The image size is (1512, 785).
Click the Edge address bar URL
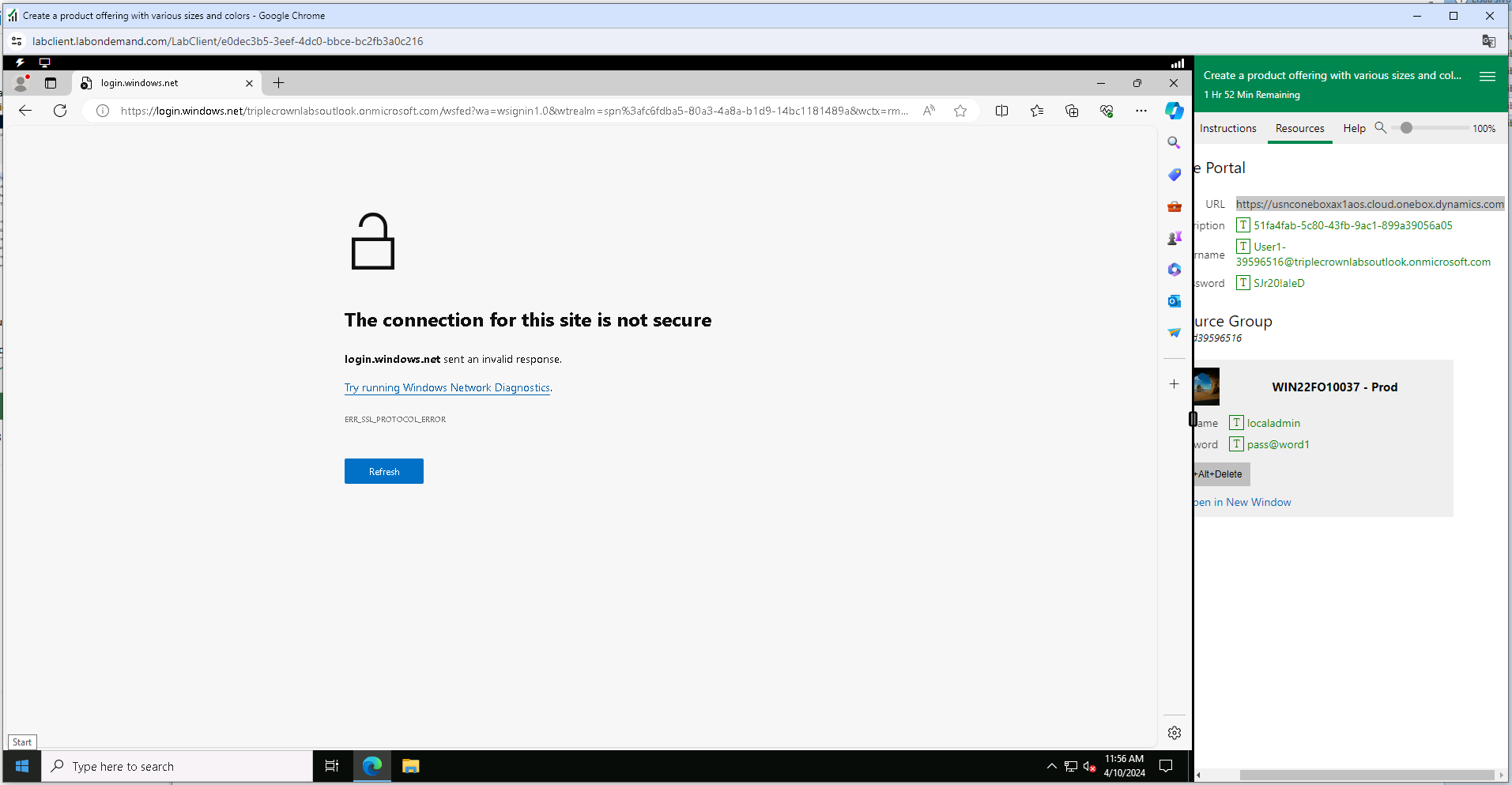tap(514, 111)
